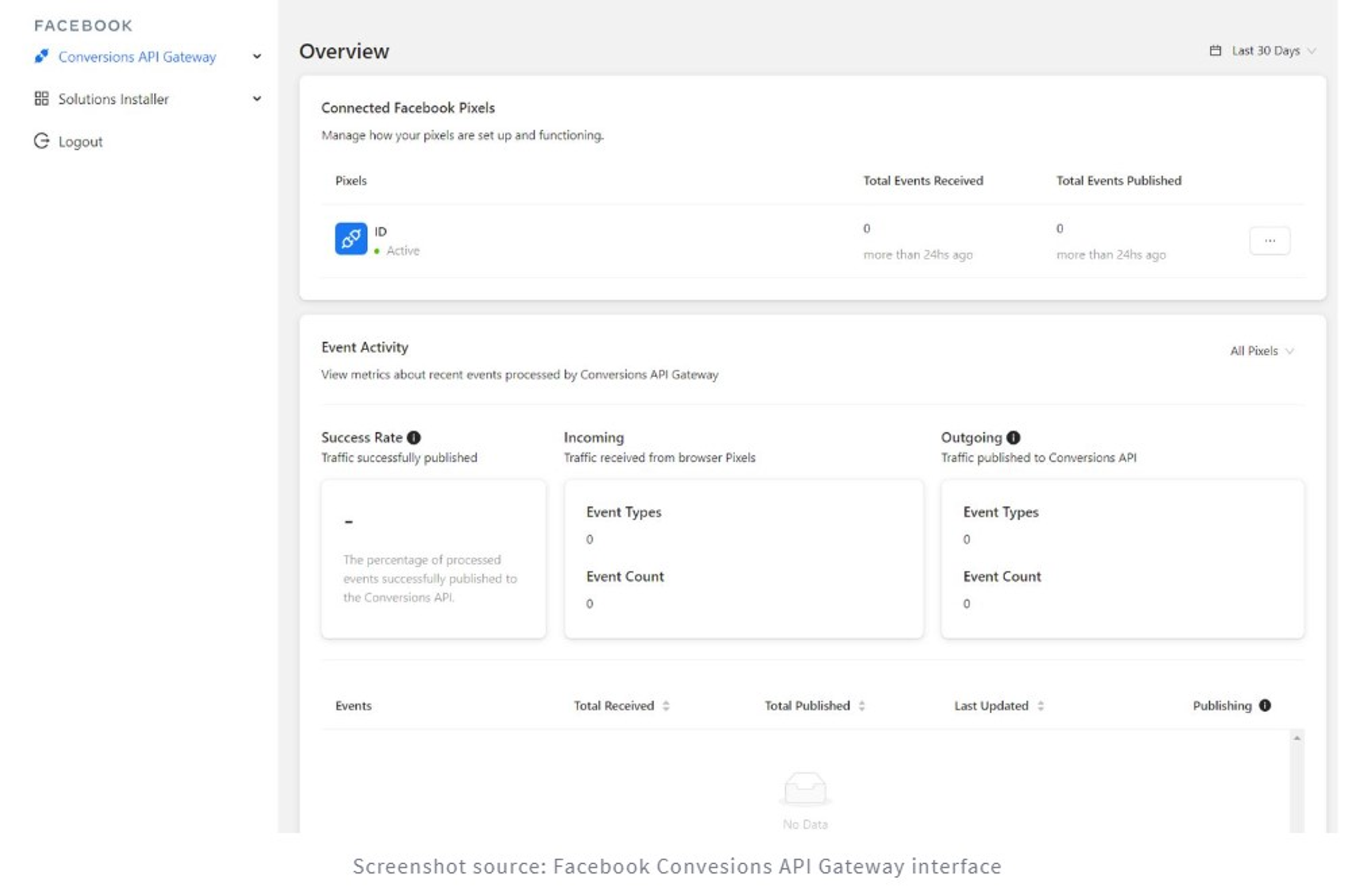1353x896 pixels.
Task: Click the Conversions API Gateway plug icon
Action: pos(41,56)
